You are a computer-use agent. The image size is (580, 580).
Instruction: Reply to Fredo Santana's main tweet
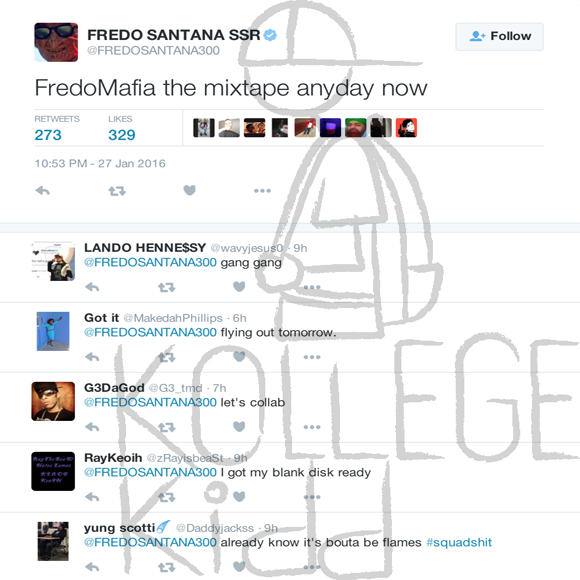tap(43, 191)
